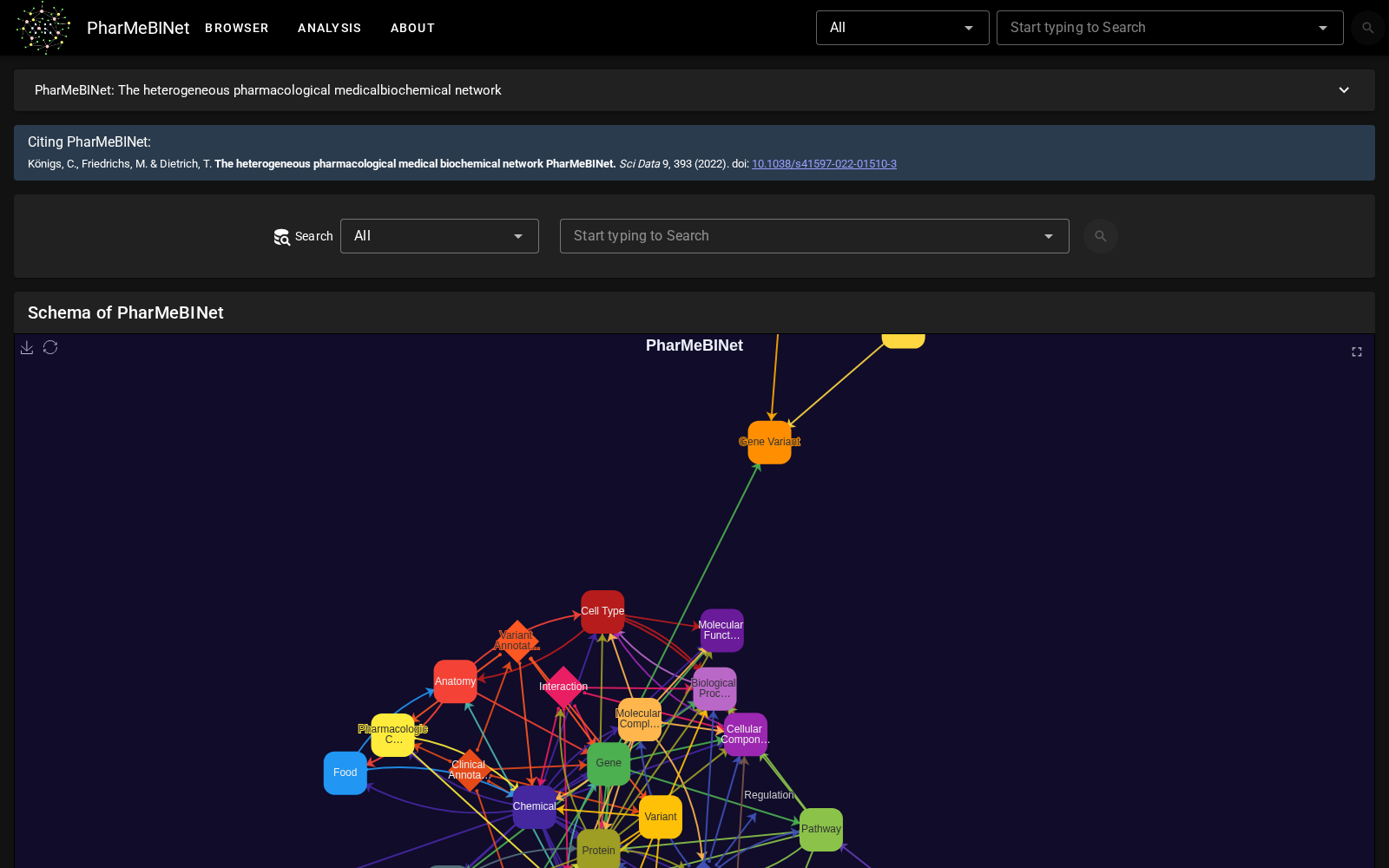The image size is (1389, 868).
Task: Select the Chemical node
Action: coord(535,807)
